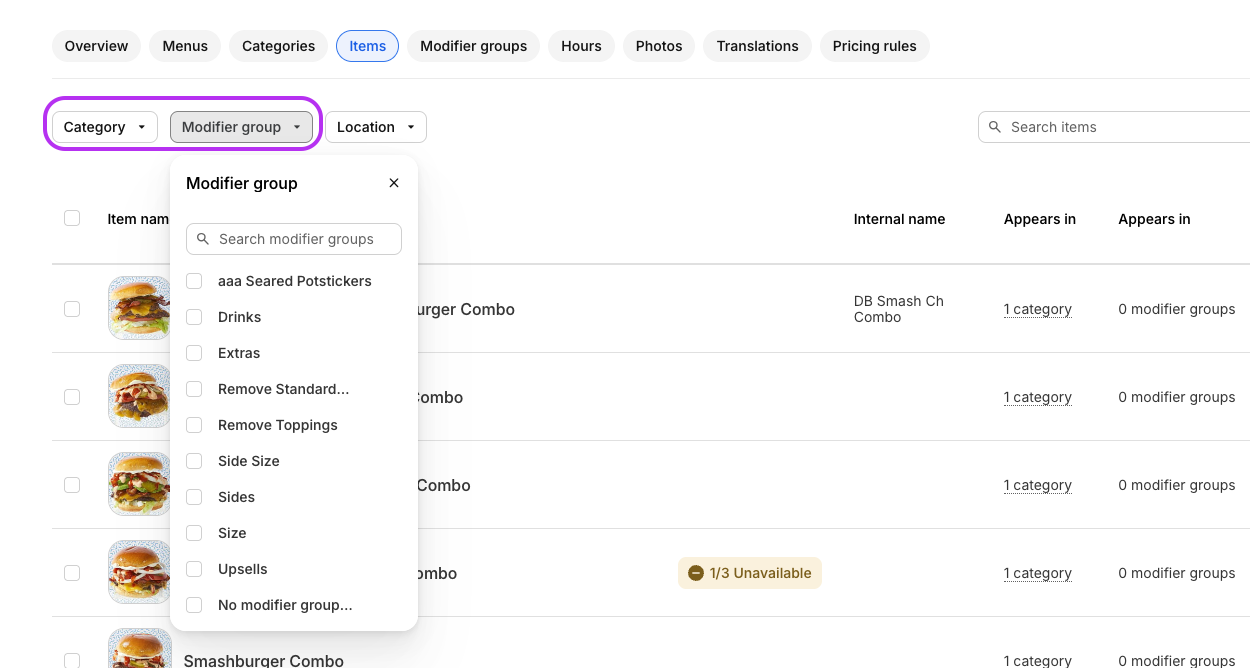The height and width of the screenshot is (668, 1250).
Task: Expand the Location filter dropdown
Action: (376, 127)
